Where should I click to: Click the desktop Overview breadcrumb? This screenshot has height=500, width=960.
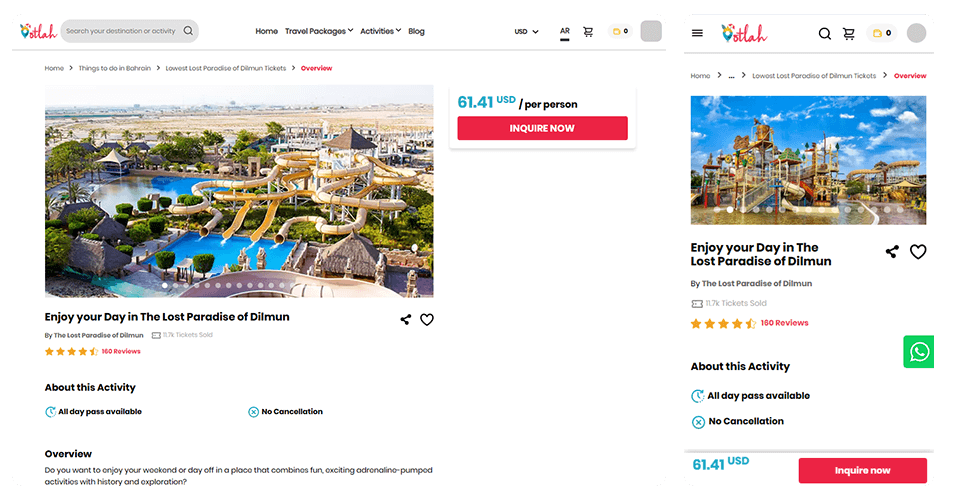[317, 68]
